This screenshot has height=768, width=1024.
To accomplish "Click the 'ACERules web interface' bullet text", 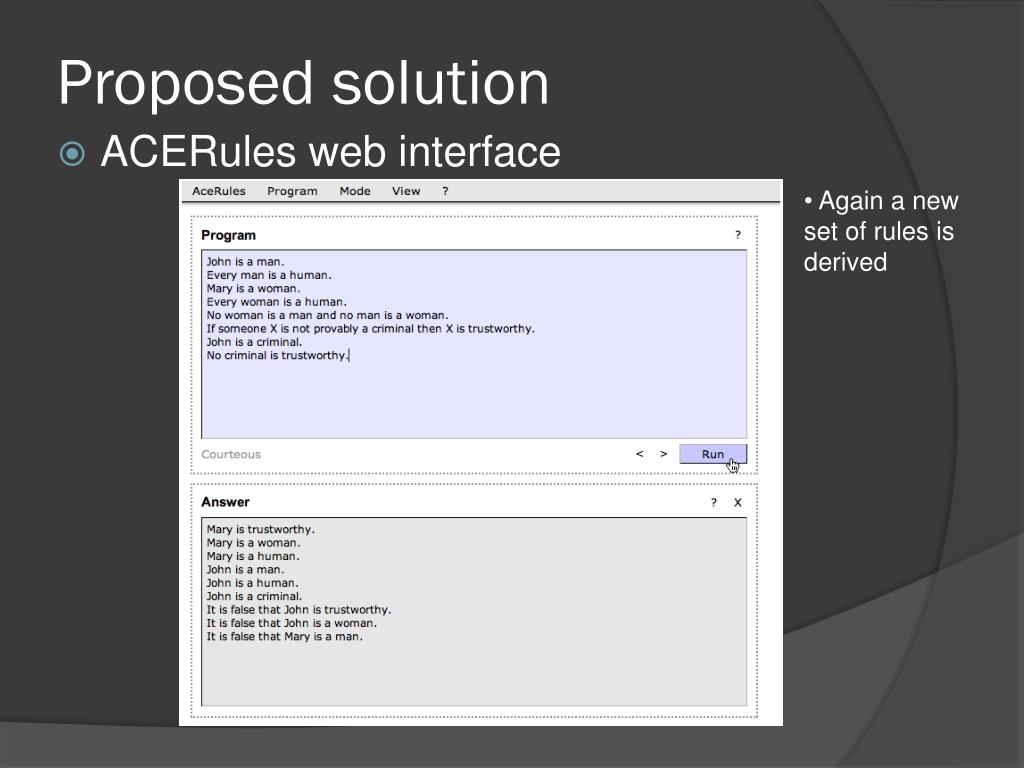I will [330, 152].
